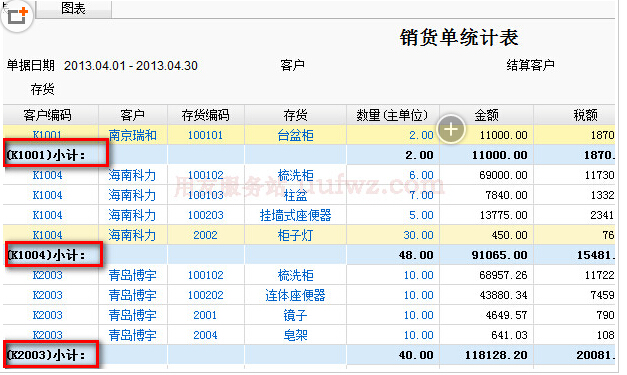Viewport: 627px width, 375px height.
Task: Sort by 客户编码 column header
Action: [47, 115]
